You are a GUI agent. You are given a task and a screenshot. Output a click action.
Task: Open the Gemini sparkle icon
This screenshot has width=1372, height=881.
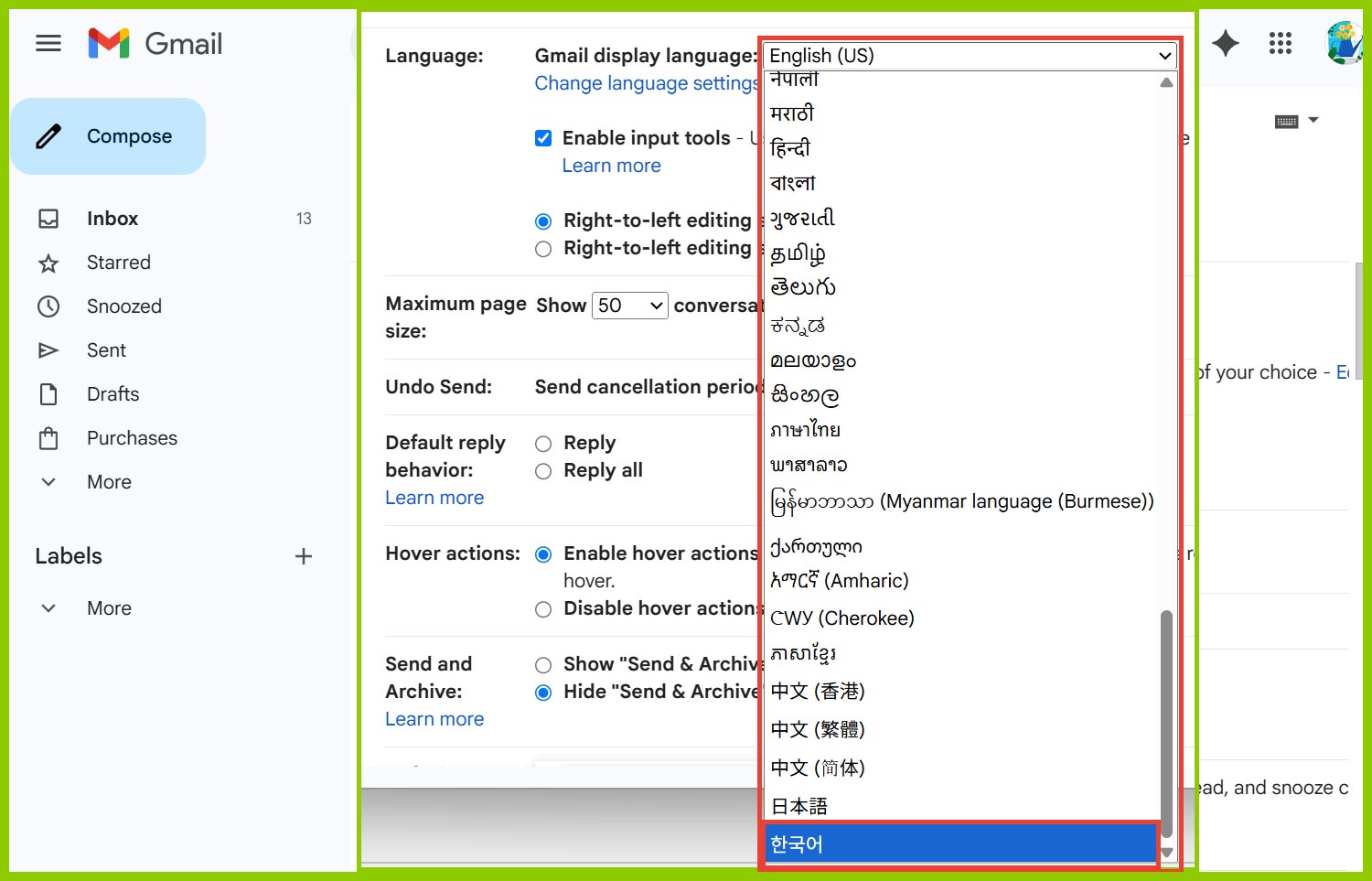(1226, 42)
